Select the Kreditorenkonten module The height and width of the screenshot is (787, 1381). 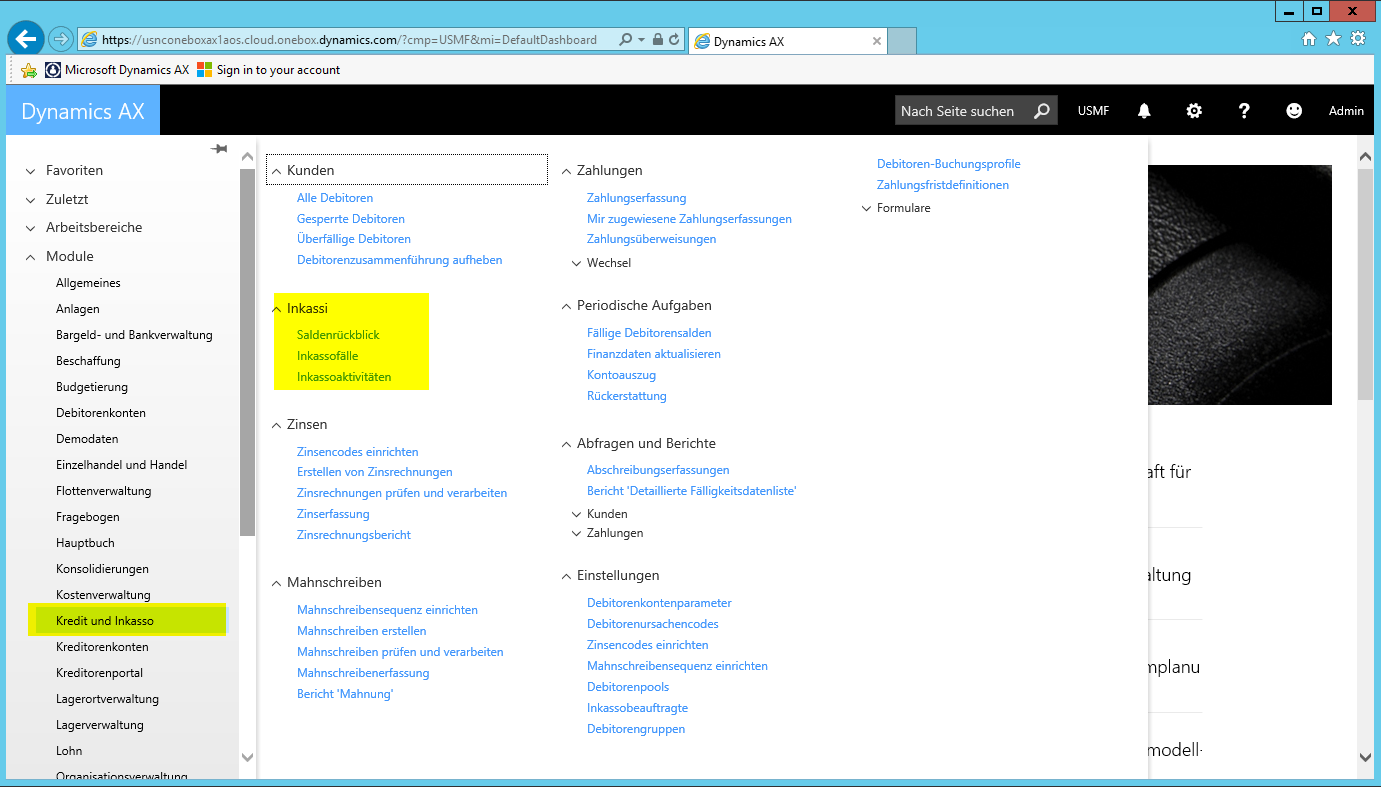[102, 647]
